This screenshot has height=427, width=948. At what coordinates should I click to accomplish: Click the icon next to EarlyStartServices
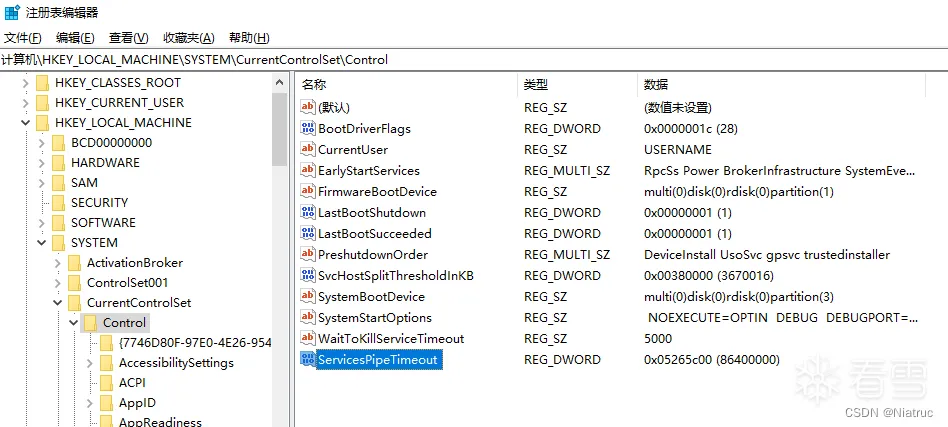coord(308,171)
